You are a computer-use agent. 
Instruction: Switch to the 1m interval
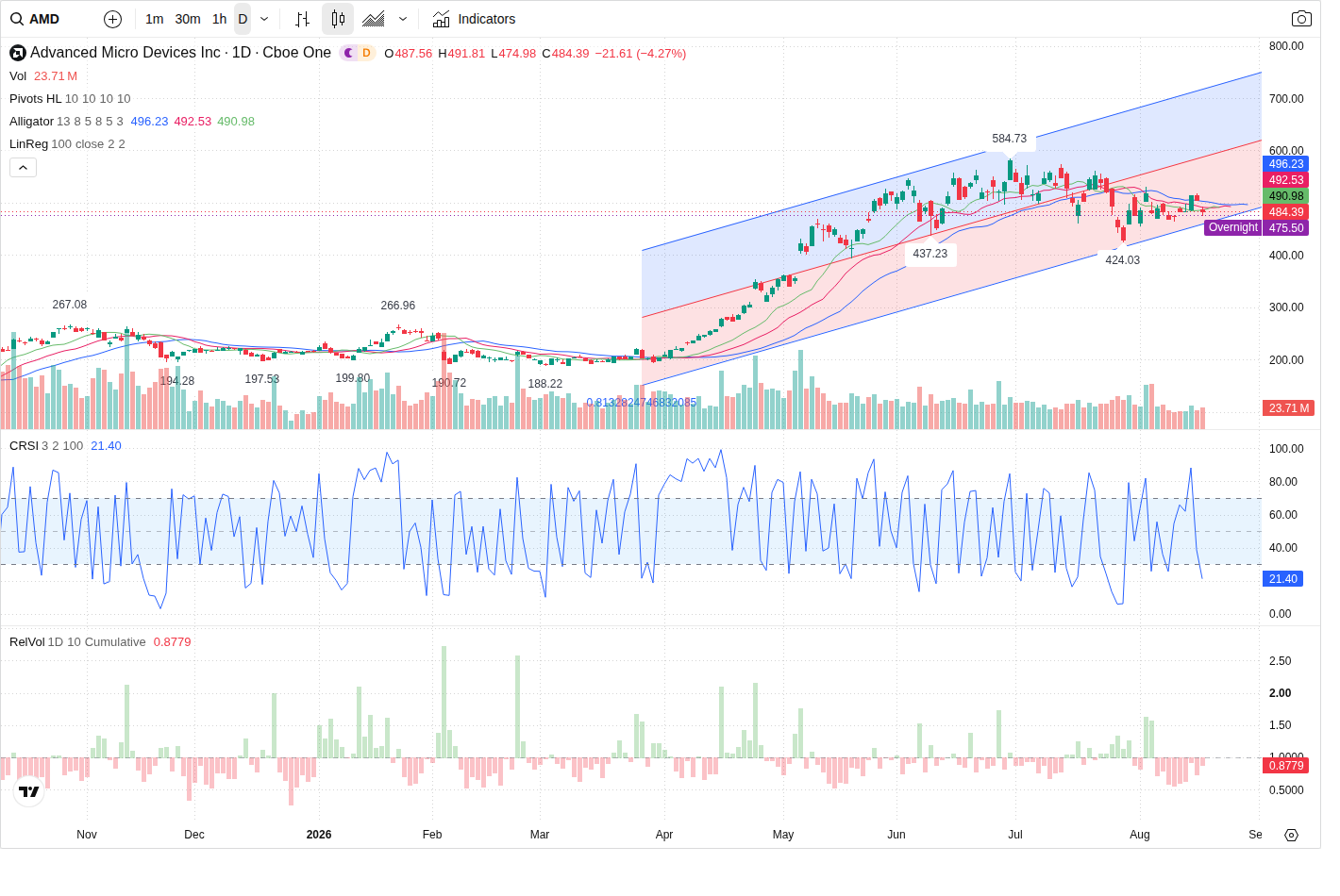[155, 19]
